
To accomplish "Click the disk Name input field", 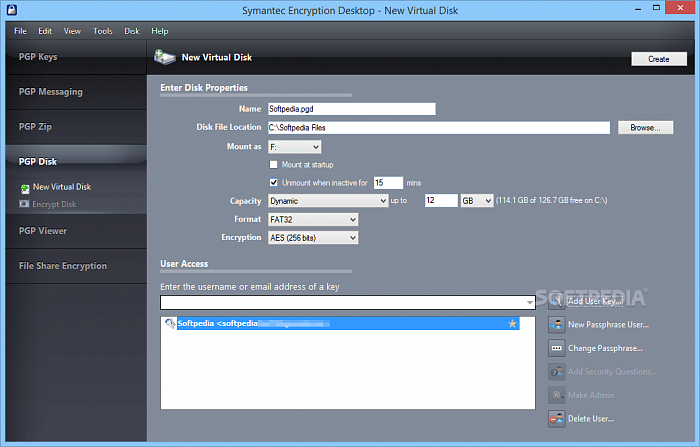I will [351, 109].
